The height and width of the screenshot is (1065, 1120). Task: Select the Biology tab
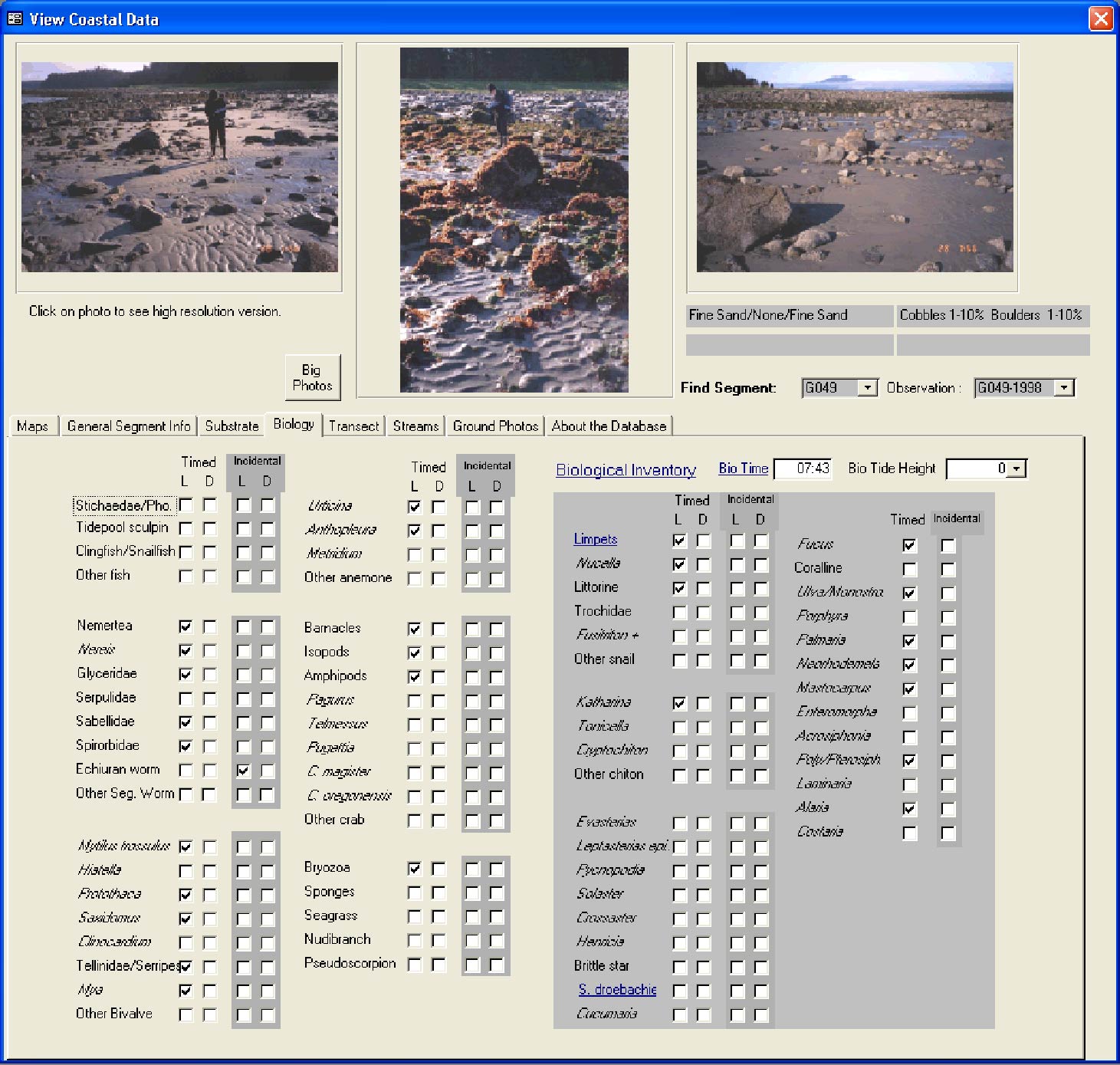click(294, 424)
